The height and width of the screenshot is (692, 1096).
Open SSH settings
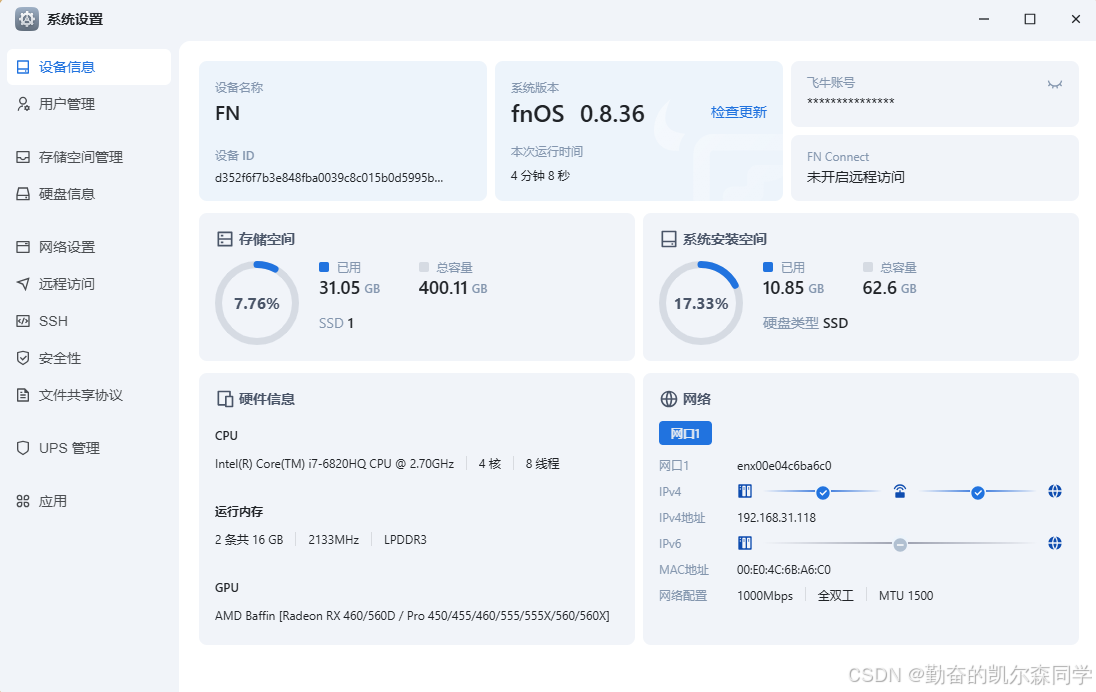click(89, 321)
